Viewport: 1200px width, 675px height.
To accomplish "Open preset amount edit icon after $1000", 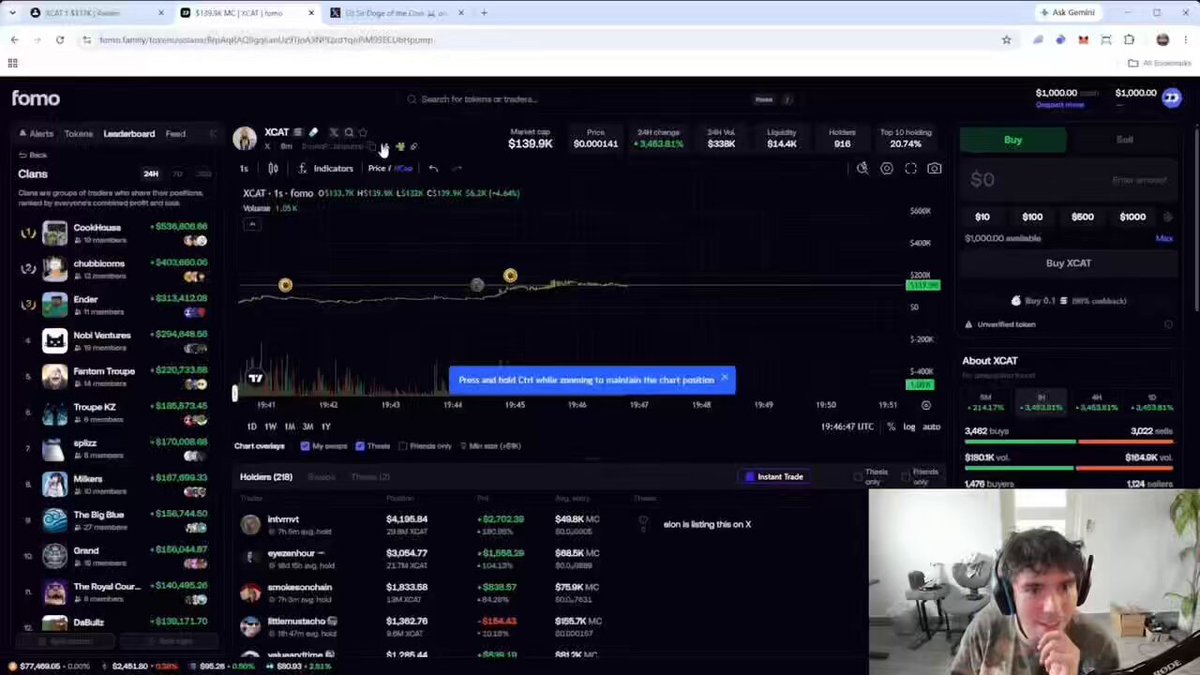I will 1168,217.
